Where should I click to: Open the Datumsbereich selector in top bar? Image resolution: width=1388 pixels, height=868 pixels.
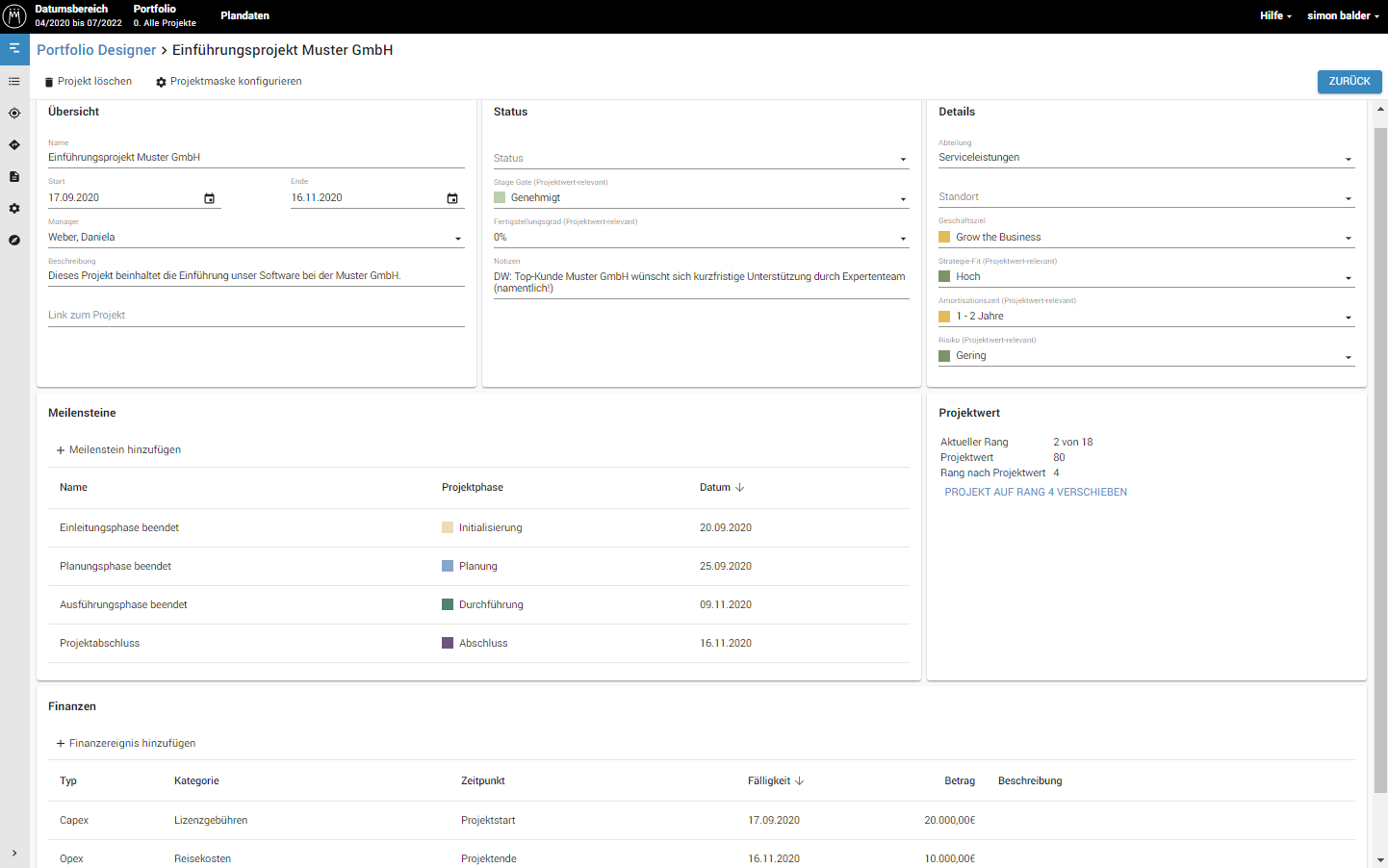tap(78, 16)
